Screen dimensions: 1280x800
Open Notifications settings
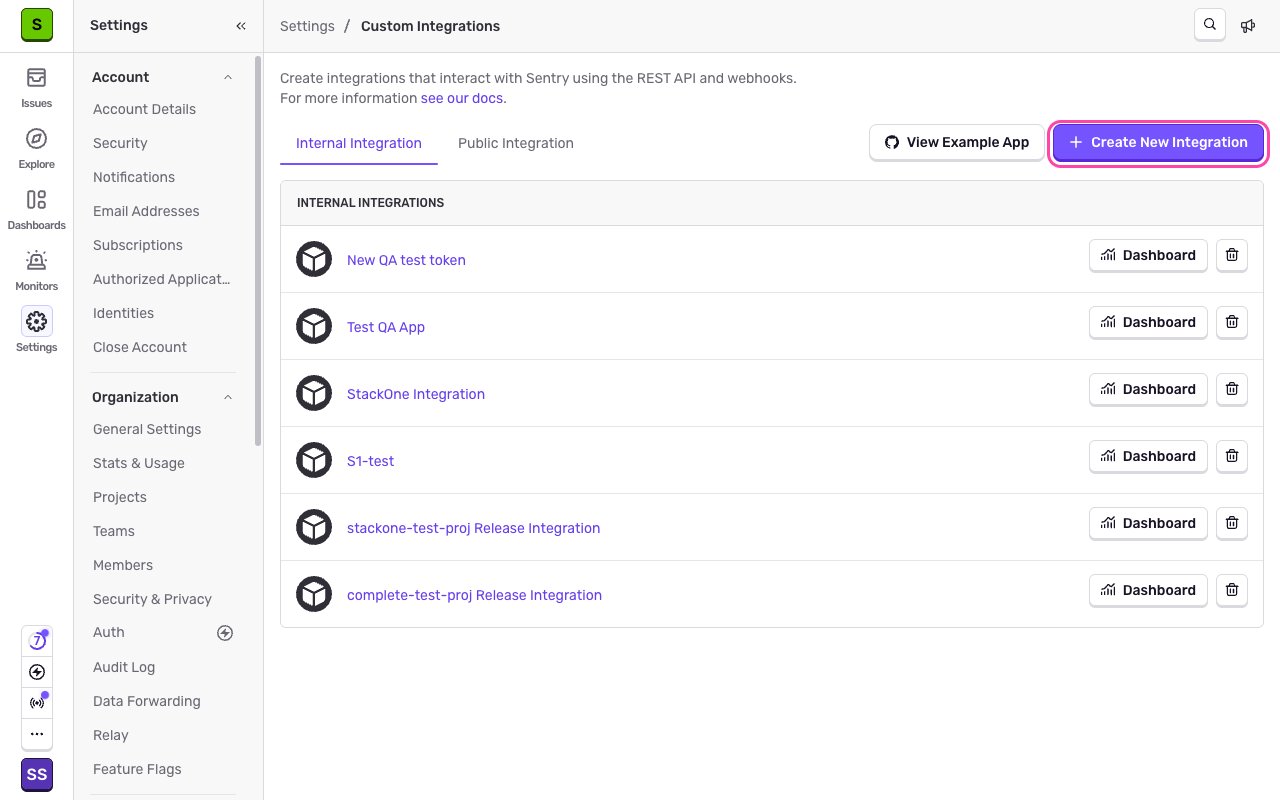134,177
